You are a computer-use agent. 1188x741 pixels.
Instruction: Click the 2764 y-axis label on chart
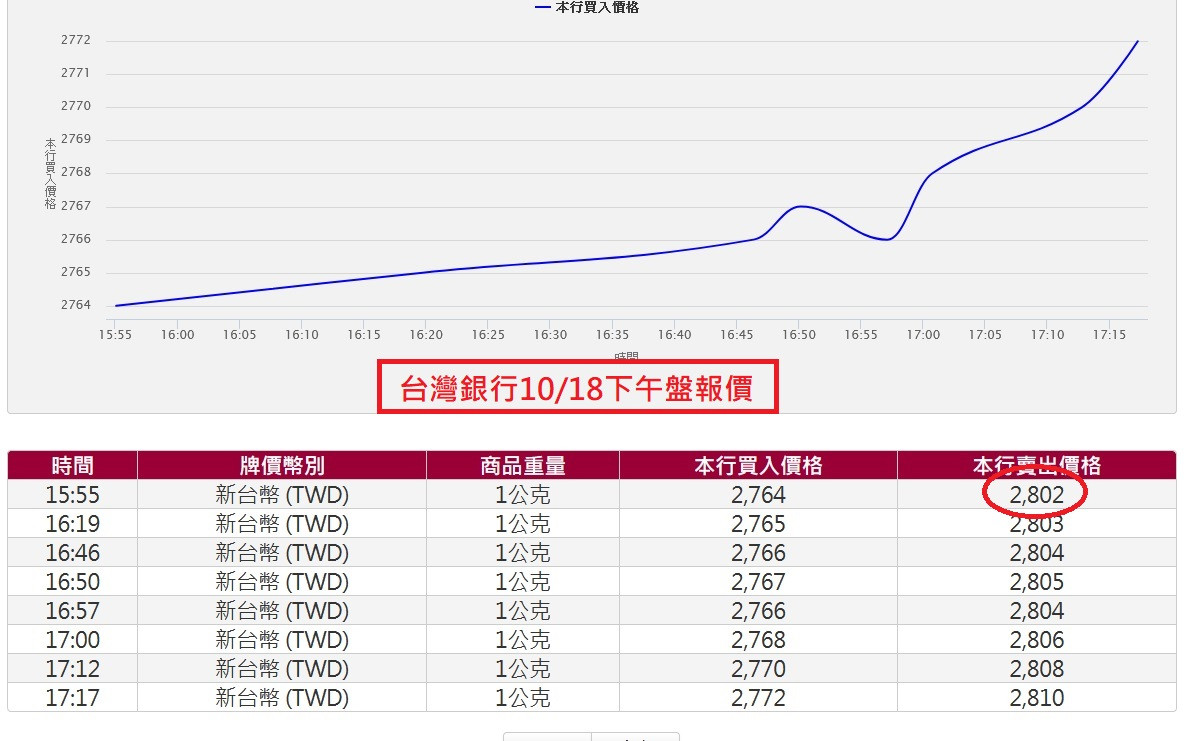tap(76, 305)
